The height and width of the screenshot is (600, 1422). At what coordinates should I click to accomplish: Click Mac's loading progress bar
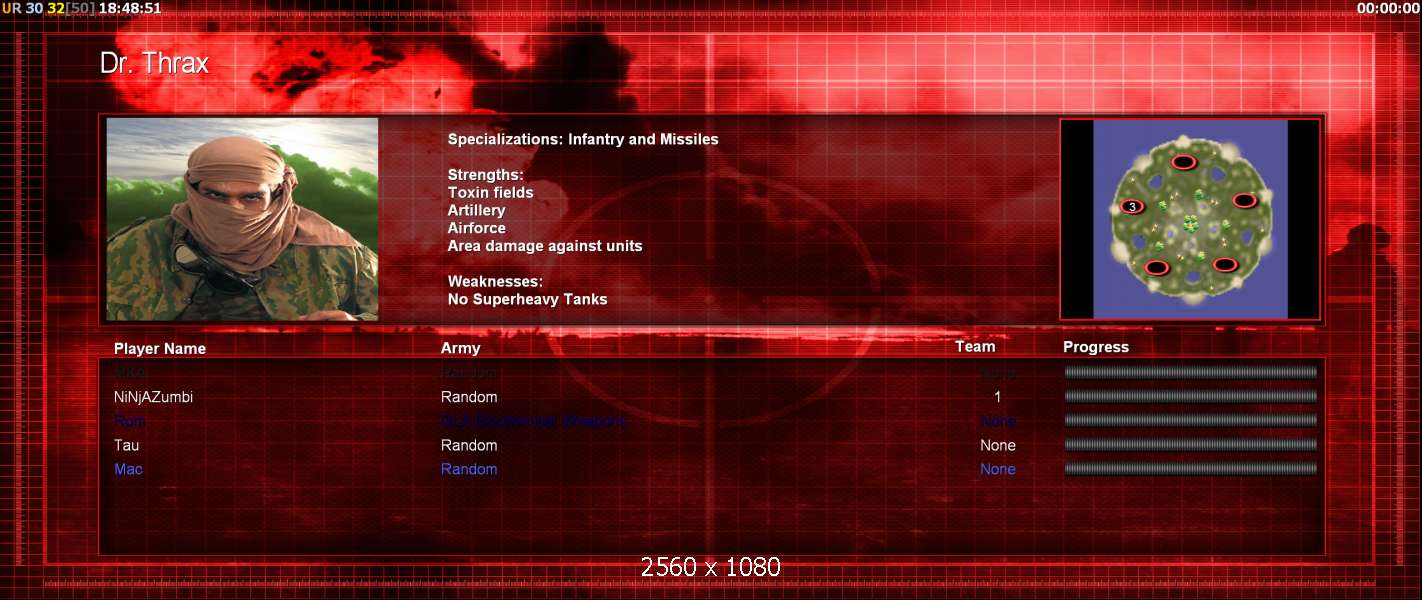coord(1190,469)
